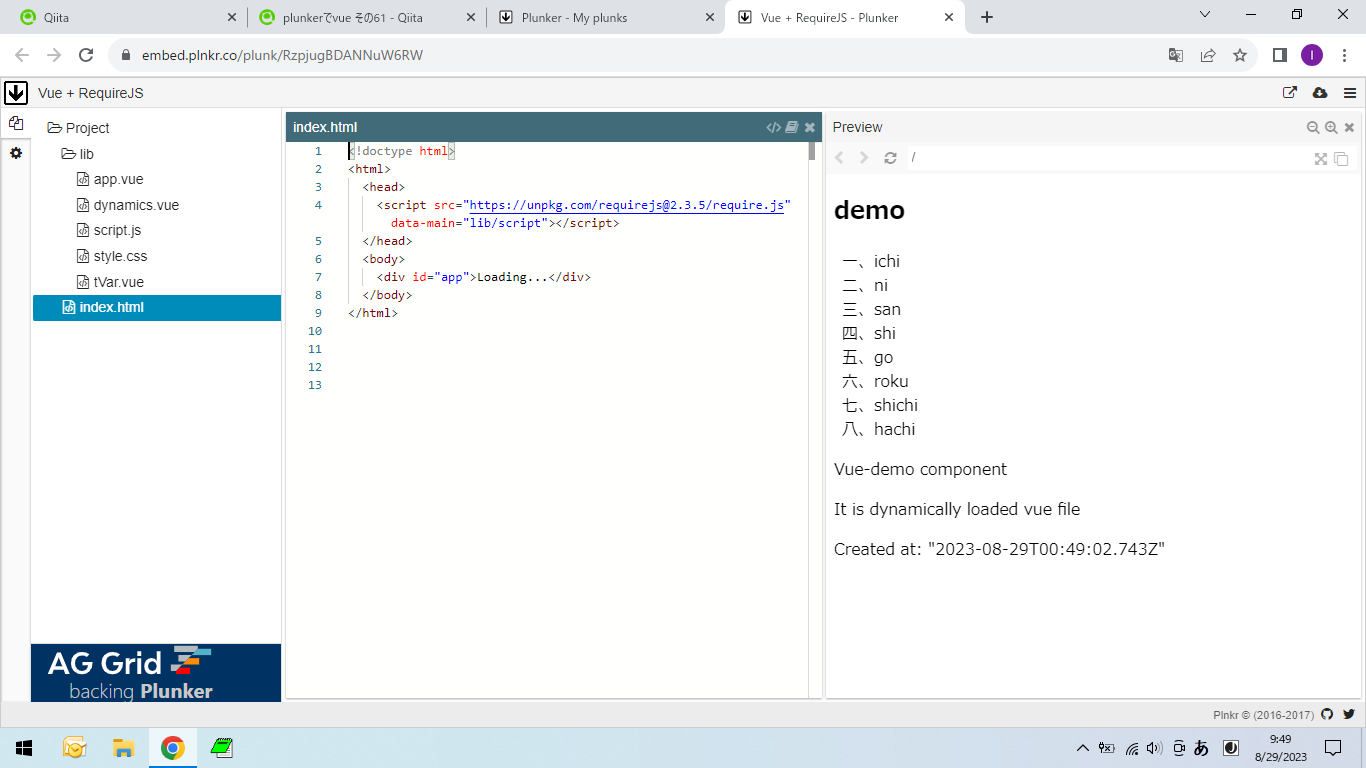This screenshot has width=1366, height=768.
Task: Open Chrome three-dot menu
Action: (x=1344, y=55)
